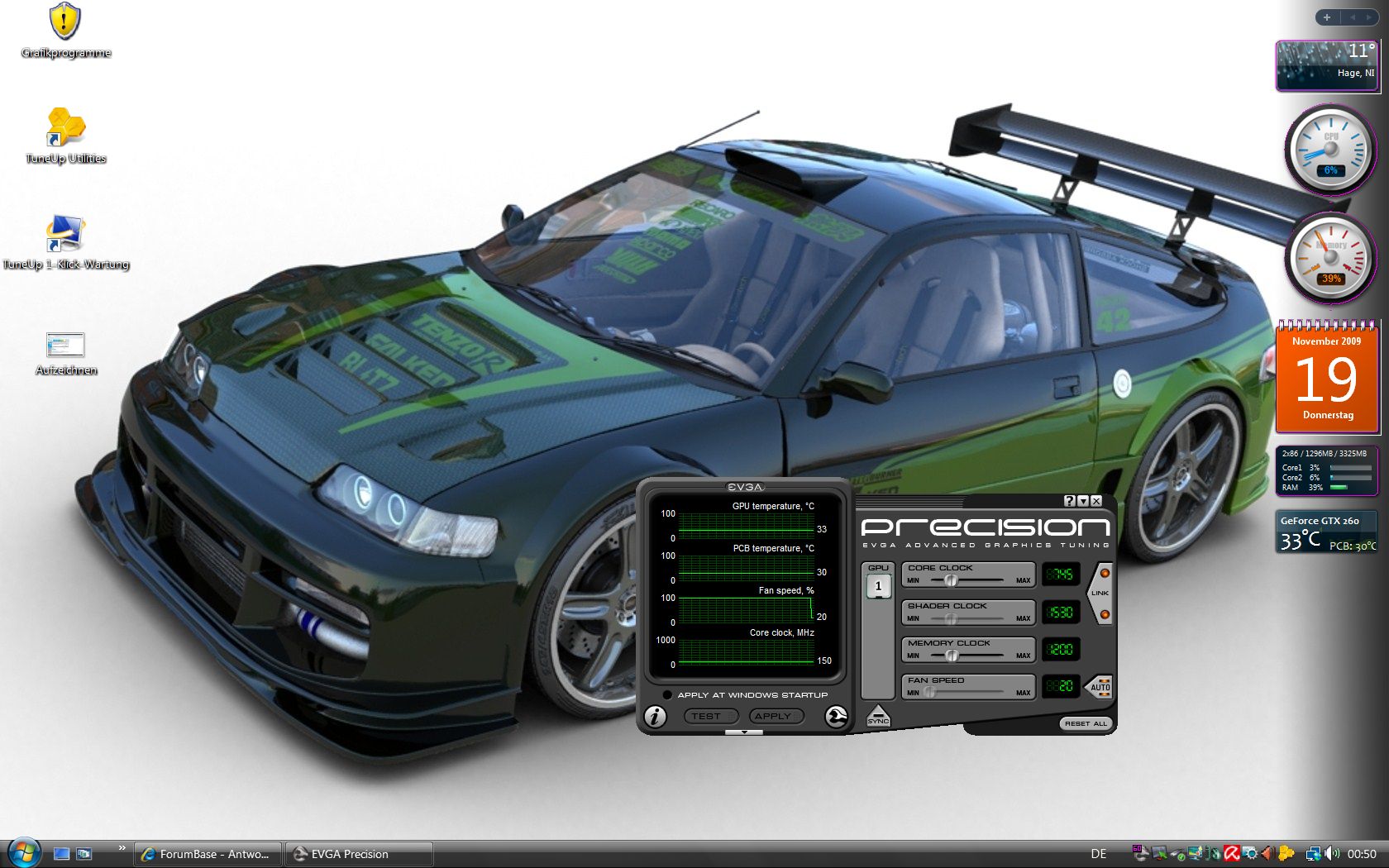This screenshot has width=1389, height=868.
Task: Click the Avira red umbrella tray icon
Action: click(x=1232, y=854)
